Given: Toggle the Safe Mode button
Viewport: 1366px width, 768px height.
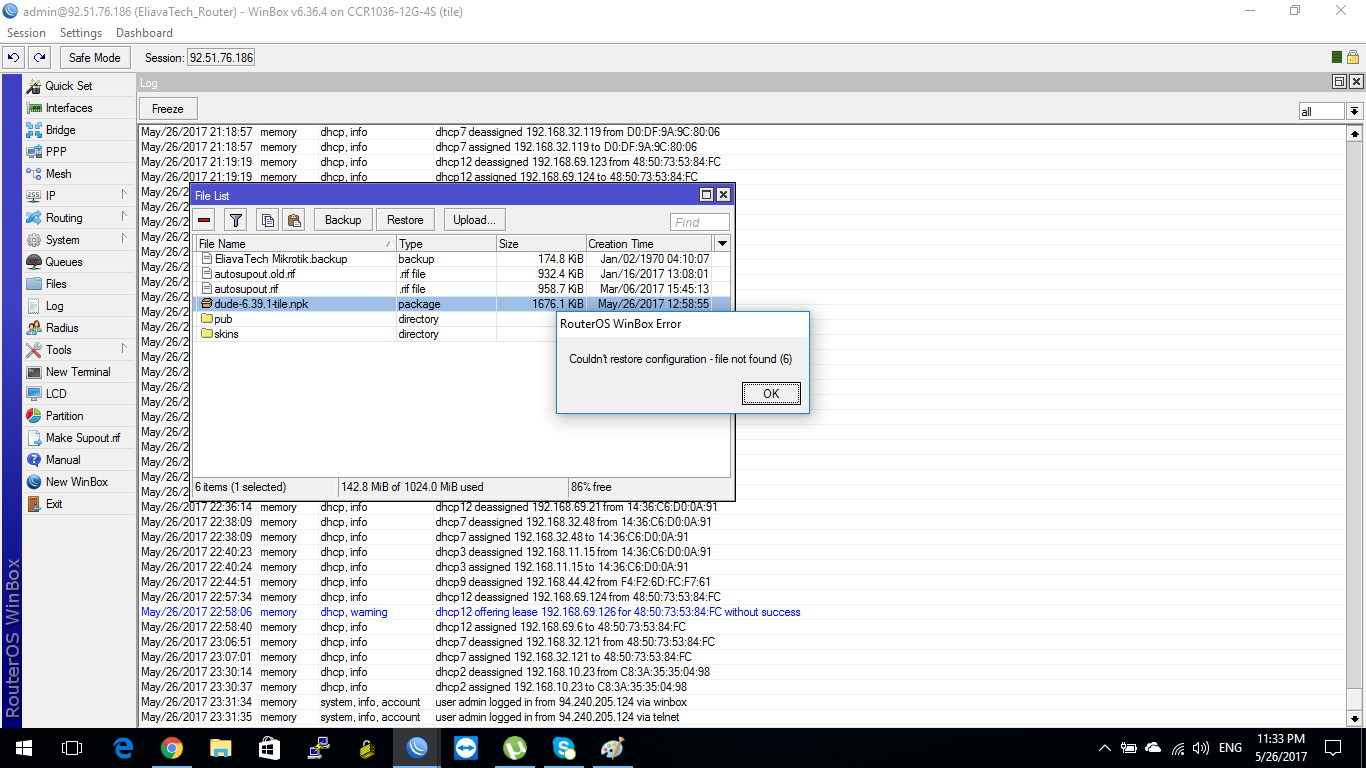Looking at the screenshot, I should tap(95, 58).
